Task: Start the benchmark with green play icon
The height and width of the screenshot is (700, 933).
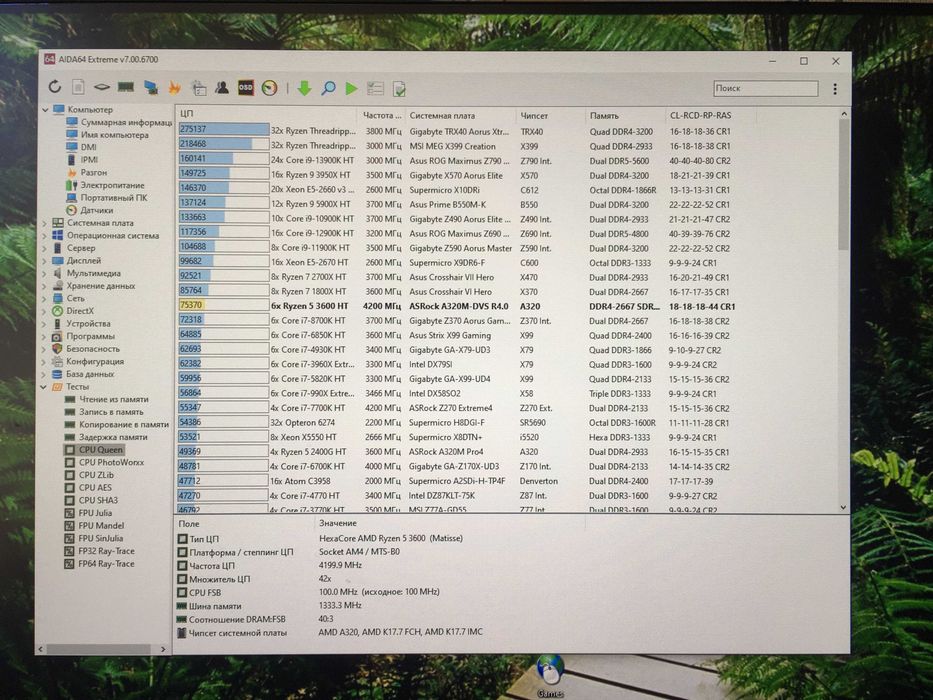Action: 352,89
